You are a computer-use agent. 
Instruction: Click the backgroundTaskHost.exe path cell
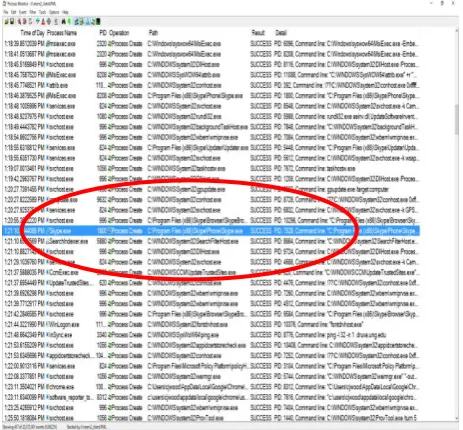pyautogui.click(x=198, y=127)
